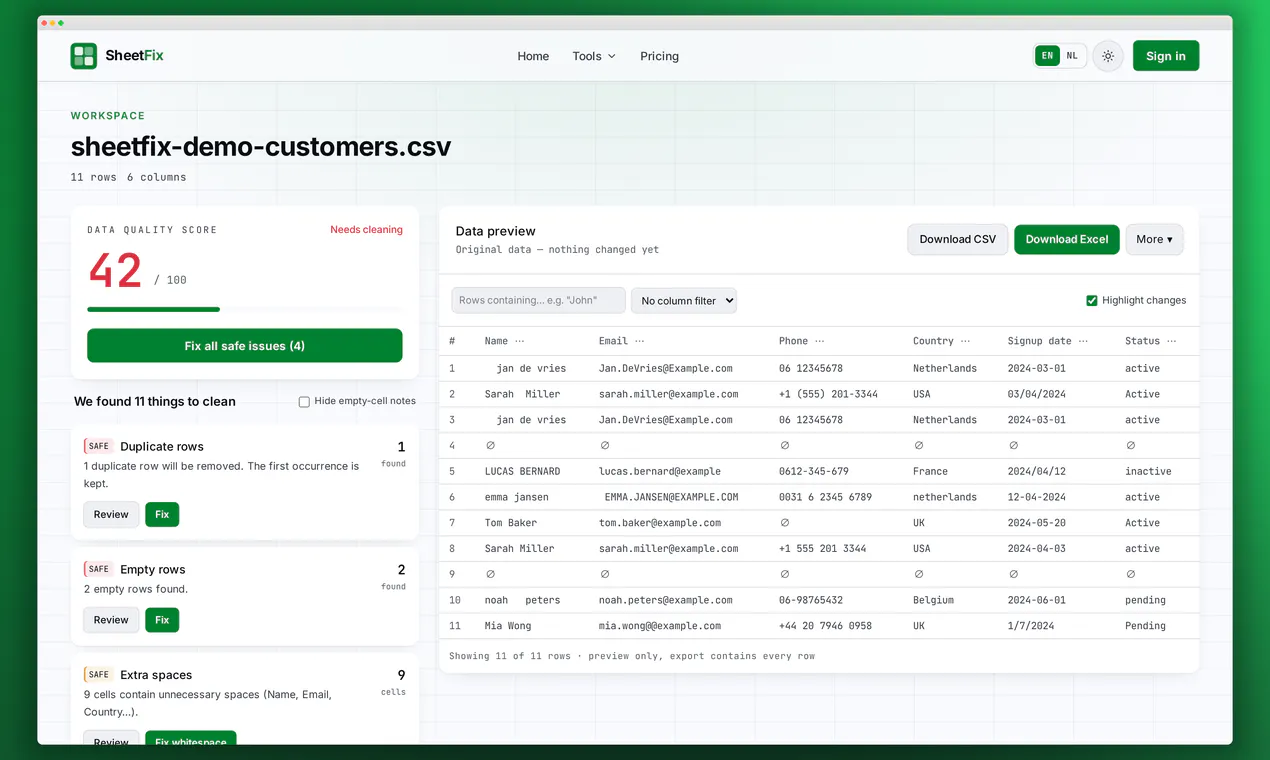1270x760 pixels.
Task: Click the Sign in button
Action: (1166, 56)
